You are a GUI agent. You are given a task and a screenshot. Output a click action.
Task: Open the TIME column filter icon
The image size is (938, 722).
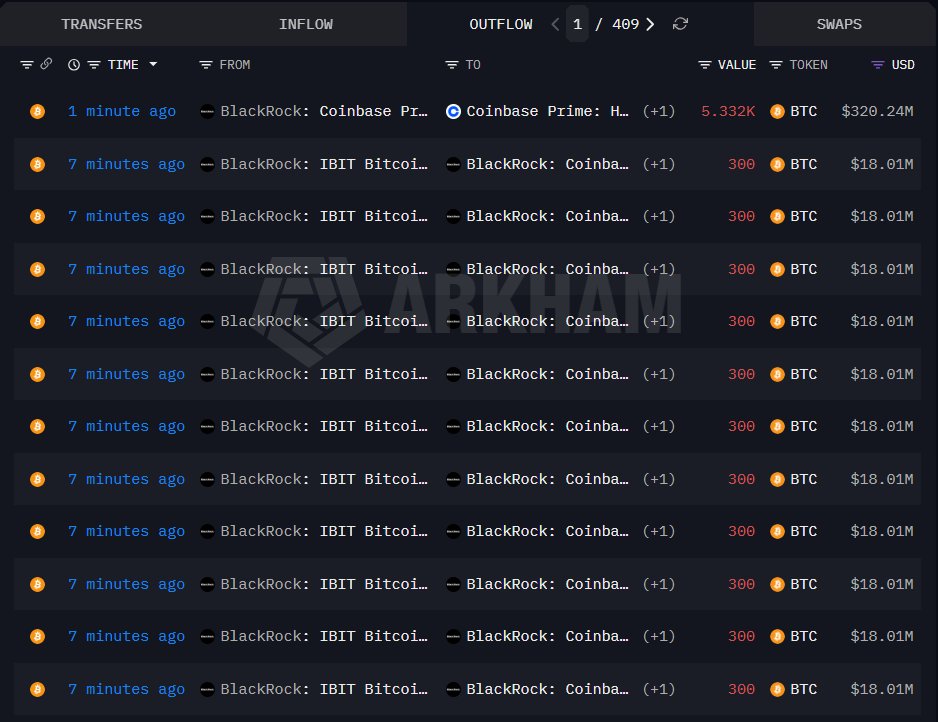(94, 65)
